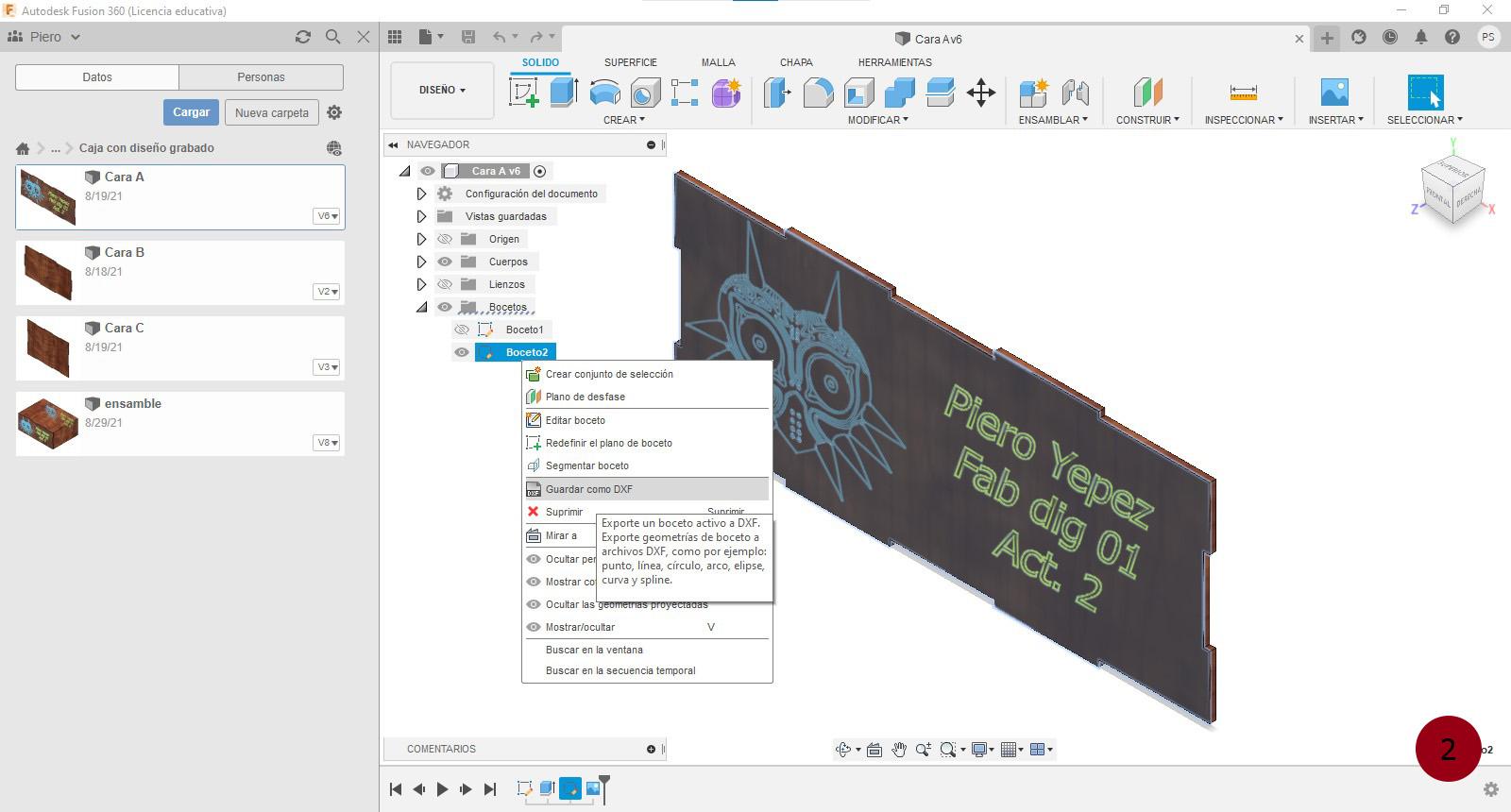Save the document with floppy icon
This screenshot has height=812, width=1511.
click(x=467, y=37)
